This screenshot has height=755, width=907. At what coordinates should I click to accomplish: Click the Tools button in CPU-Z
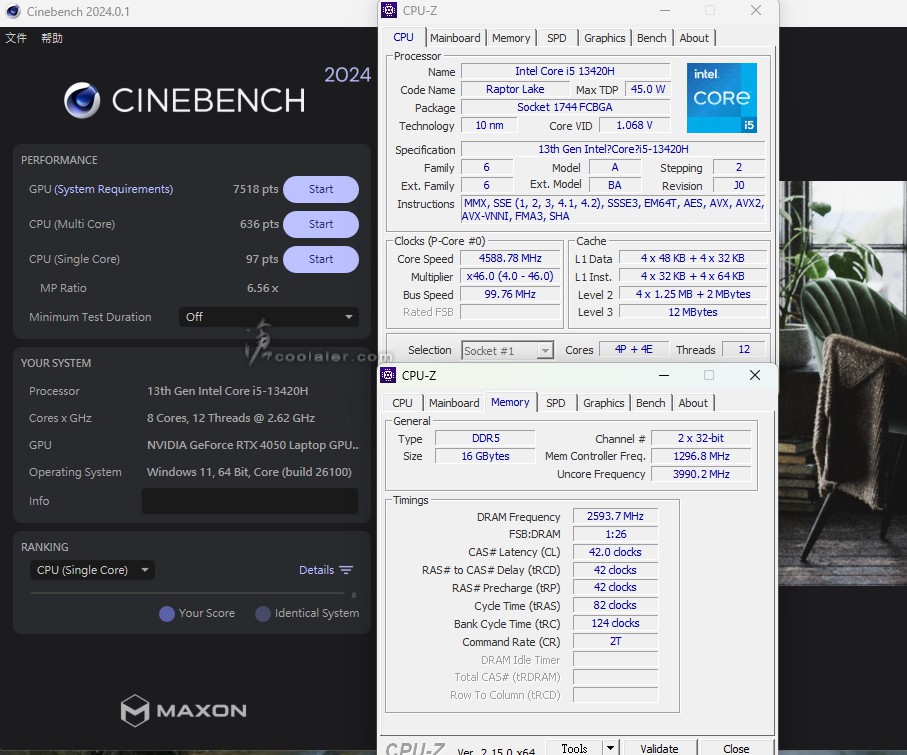coord(574,749)
